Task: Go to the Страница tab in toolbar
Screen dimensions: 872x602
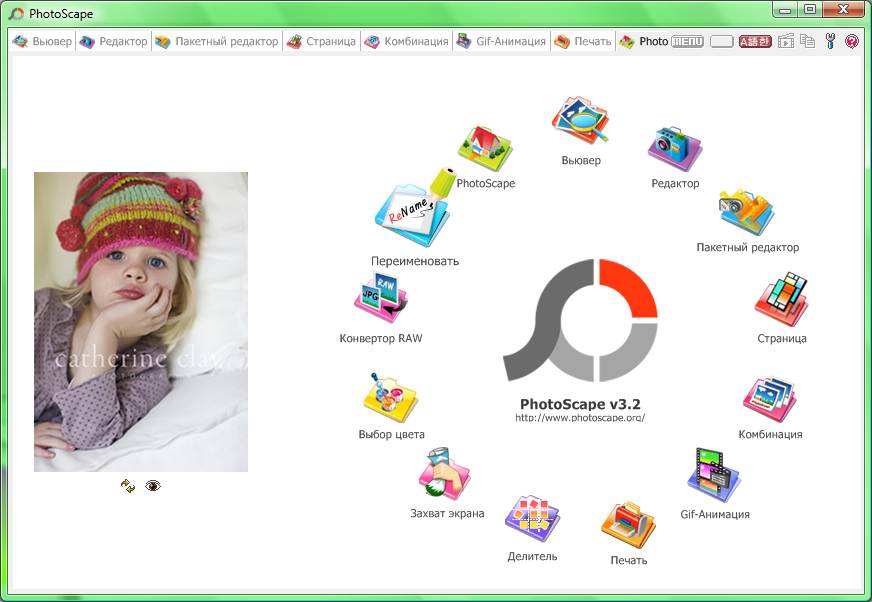Action: tap(321, 42)
